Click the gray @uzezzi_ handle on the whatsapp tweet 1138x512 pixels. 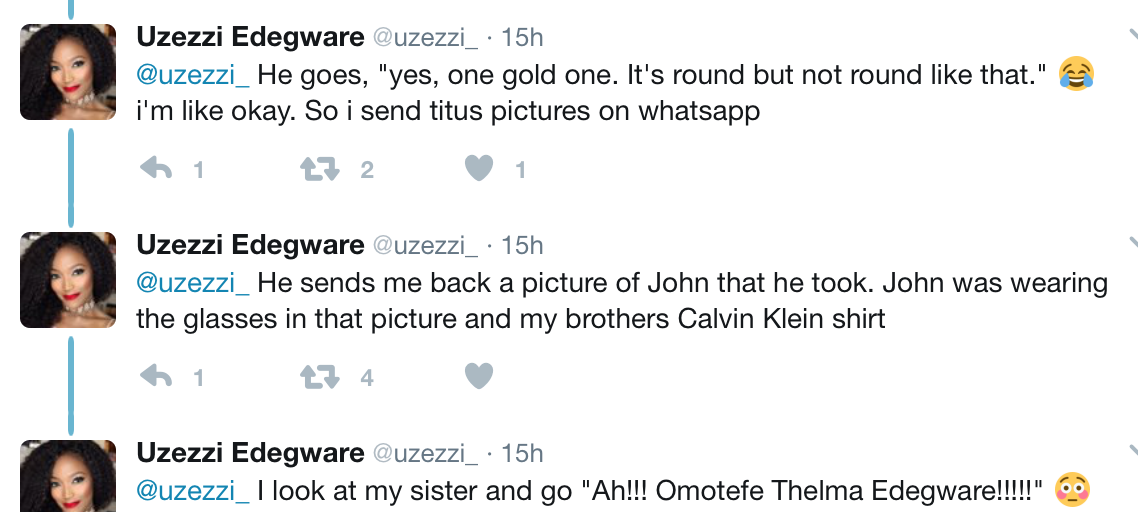[425, 38]
